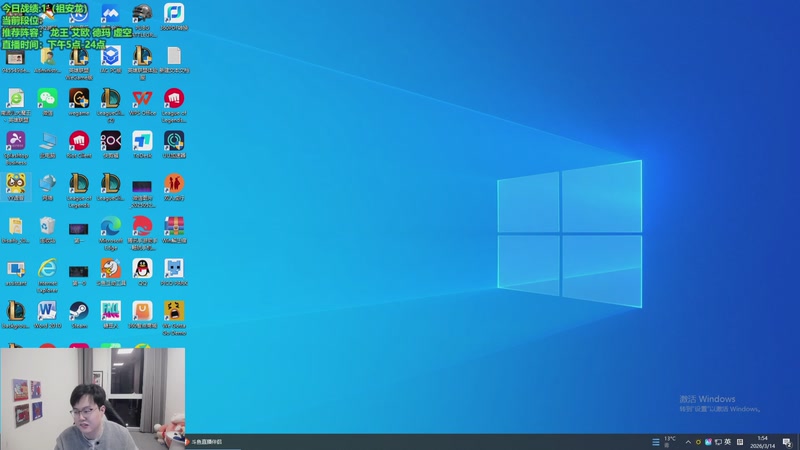Image resolution: width=800 pixels, height=450 pixels.
Task: Select the YY raccoon icon
Action: click(x=16, y=184)
